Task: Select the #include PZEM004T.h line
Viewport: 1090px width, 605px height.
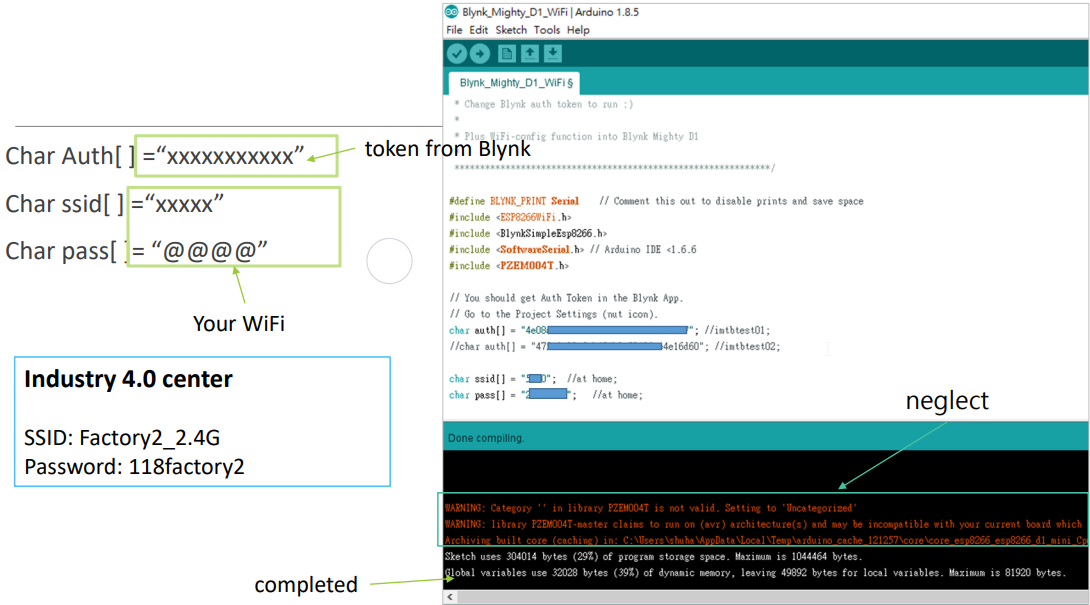Action: [x=510, y=265]
